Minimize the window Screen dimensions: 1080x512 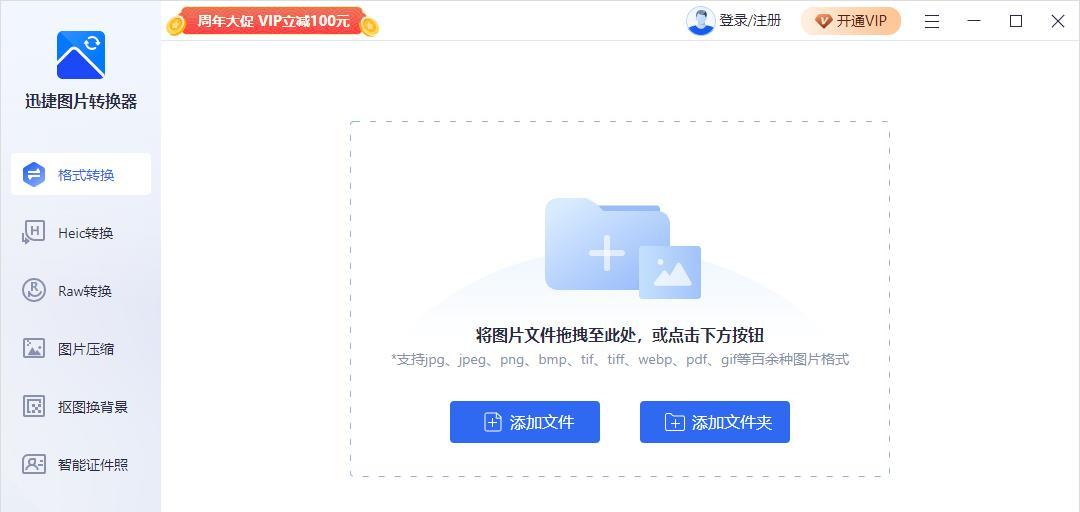pyautogui.click(x=974, y=21)
